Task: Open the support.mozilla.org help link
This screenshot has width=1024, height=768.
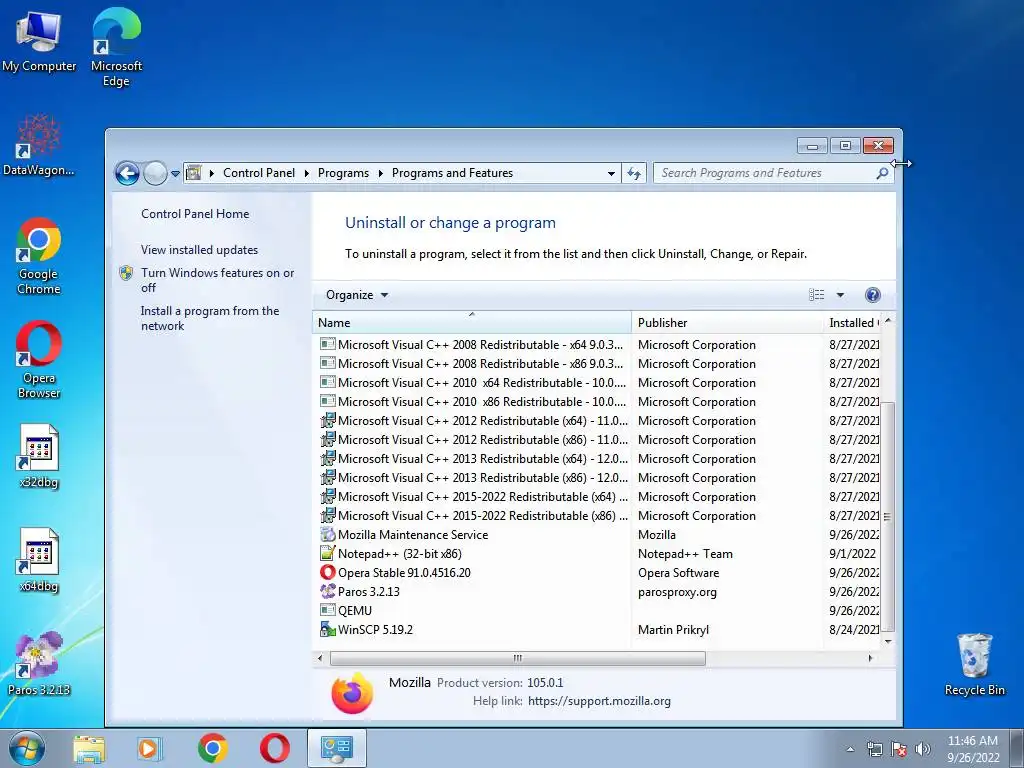Action: (x=599, y=701)
